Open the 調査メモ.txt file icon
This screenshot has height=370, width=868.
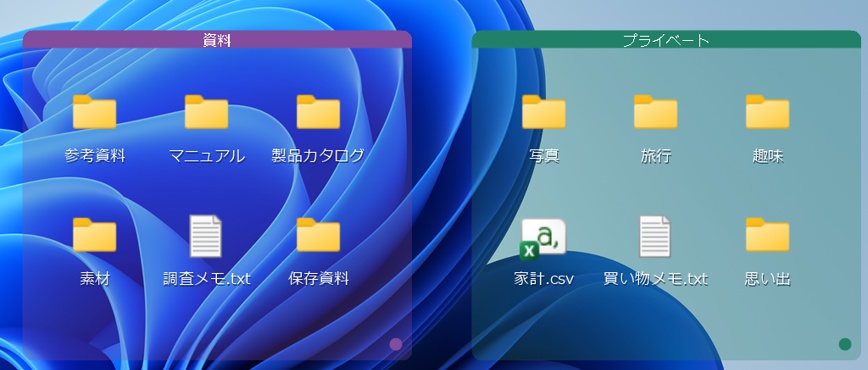pos(206,236)
